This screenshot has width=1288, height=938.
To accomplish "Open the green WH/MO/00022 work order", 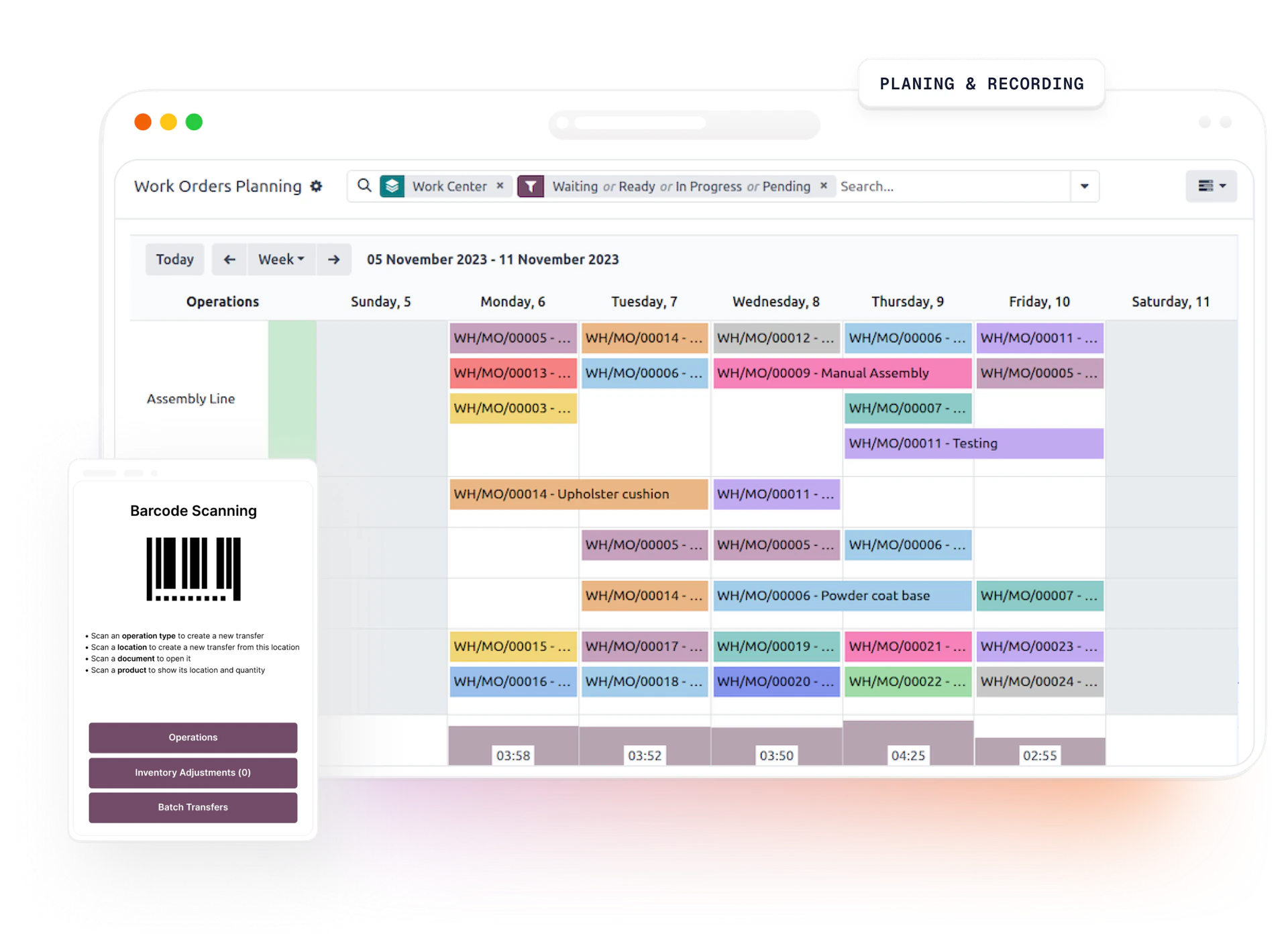I will point(908,682).
